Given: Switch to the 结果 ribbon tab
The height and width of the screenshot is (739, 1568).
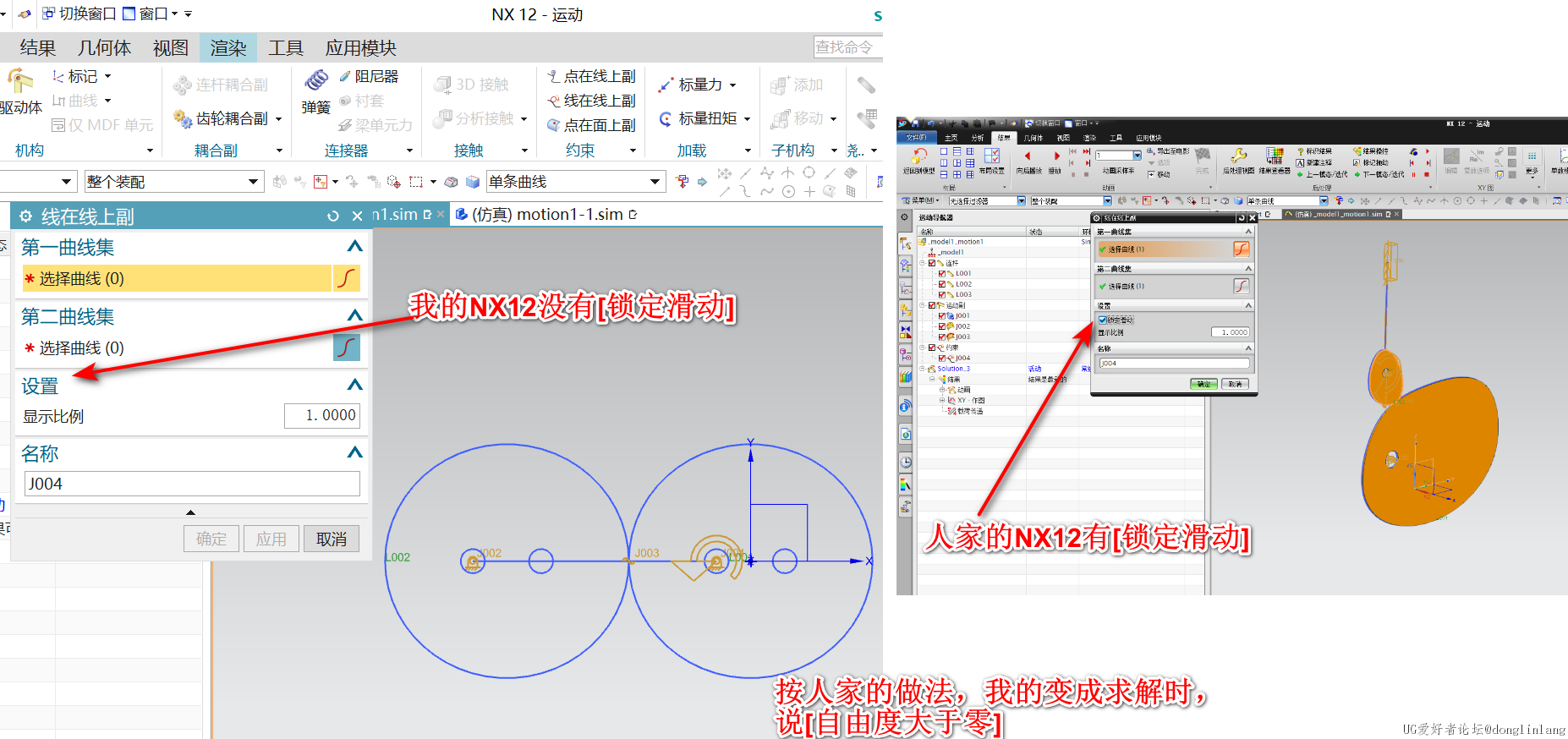Looking at the screenshot, I should pos(37,48).
